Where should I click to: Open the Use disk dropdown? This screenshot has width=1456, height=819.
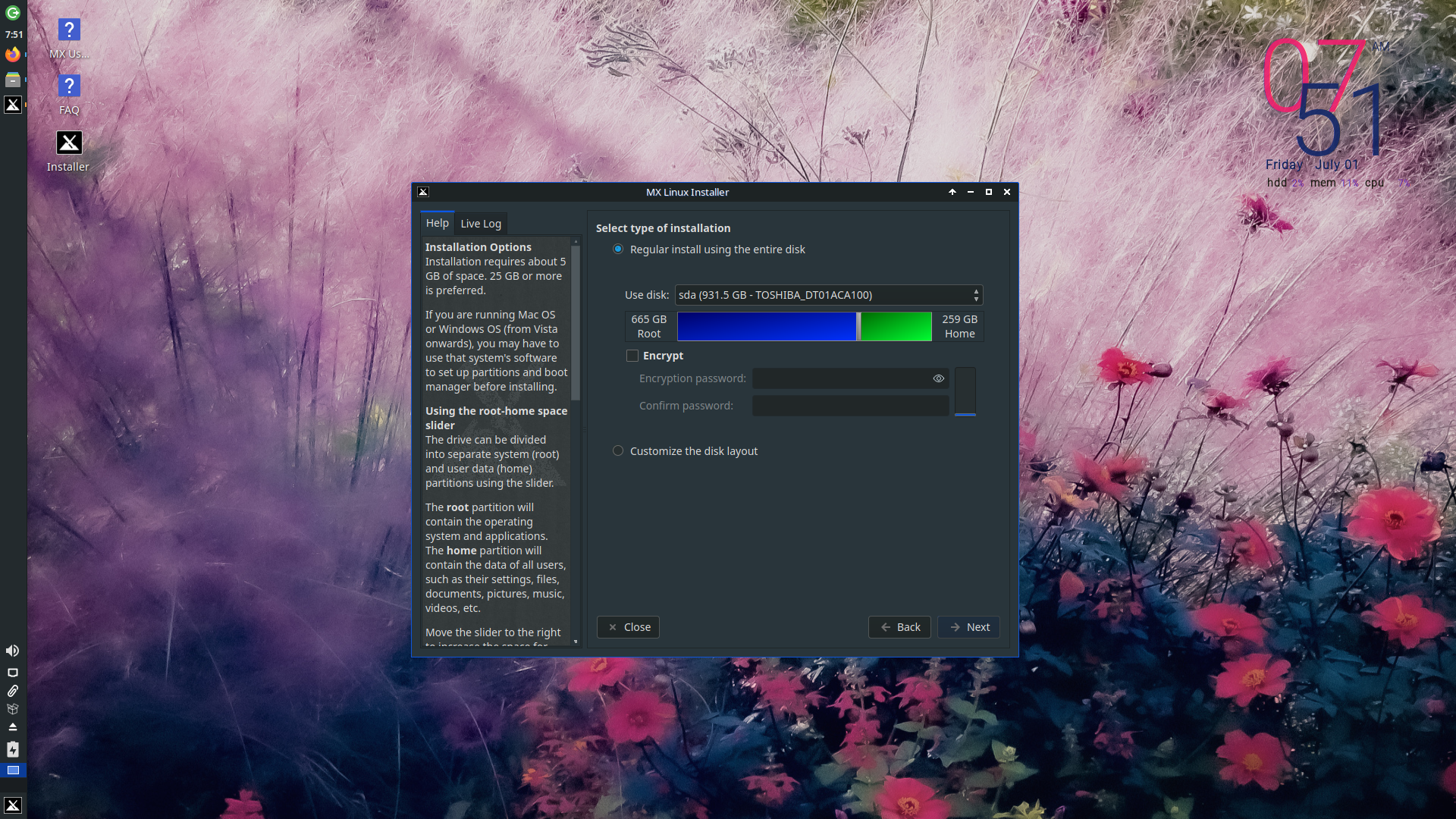[828, 295]
